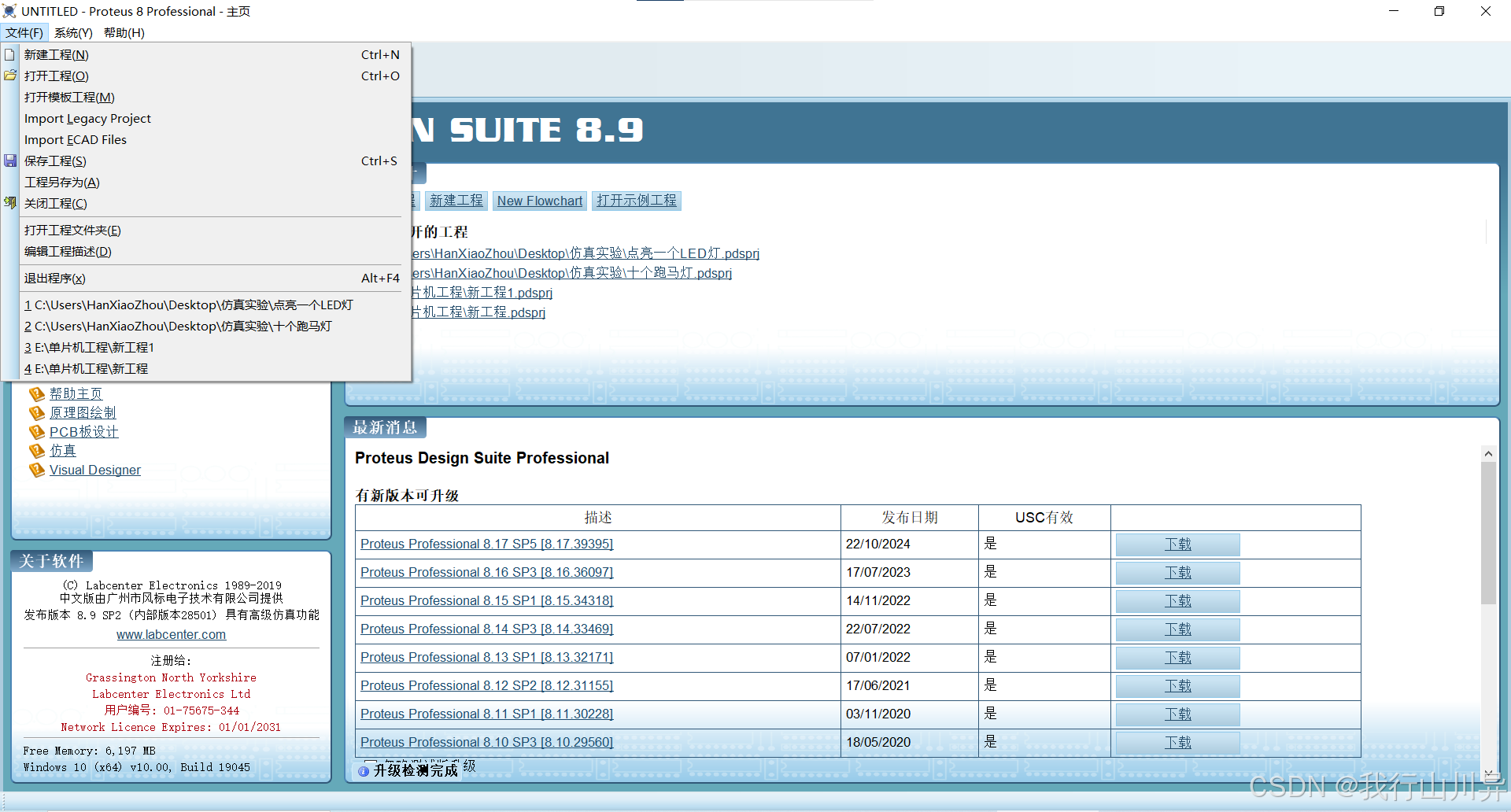Click the book icon beside 仿真
1511x812 pixels.
coord(36,450)
